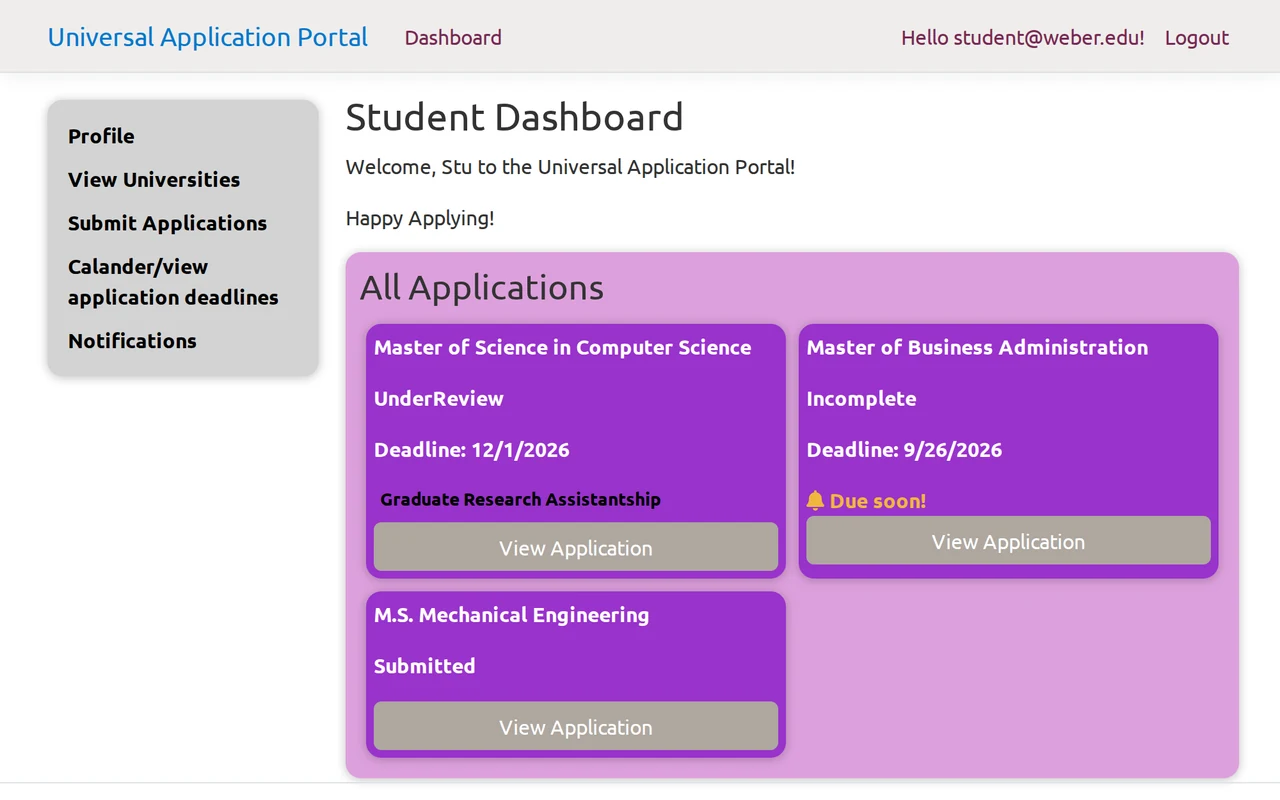This screenshot has height=800, width=1280.
Task: View the M.S. Mechanical Engineering application
Action: coord(576,726)
